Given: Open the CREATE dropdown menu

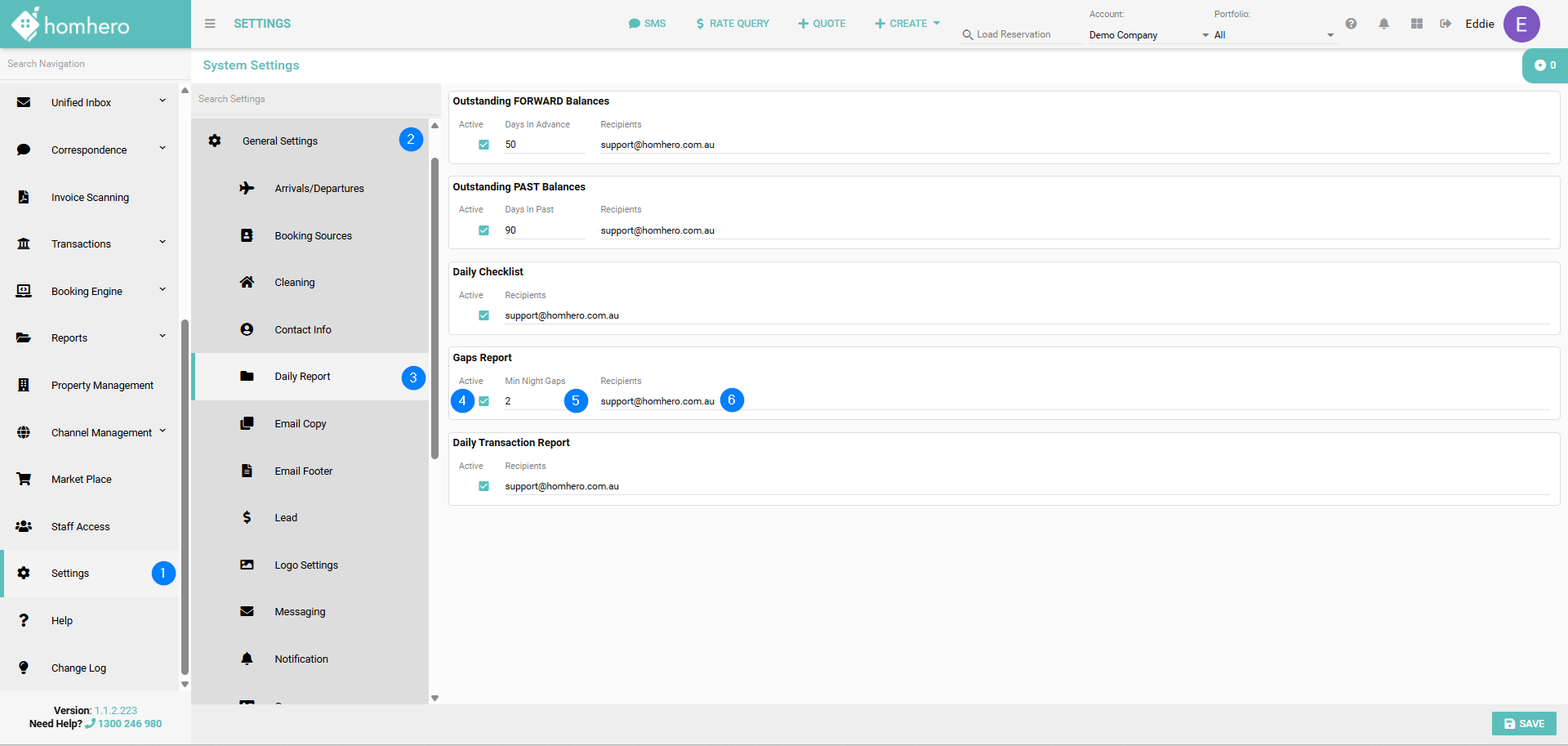Looking at the screenshot, I should pyautogui.click(x=907, y=24).
